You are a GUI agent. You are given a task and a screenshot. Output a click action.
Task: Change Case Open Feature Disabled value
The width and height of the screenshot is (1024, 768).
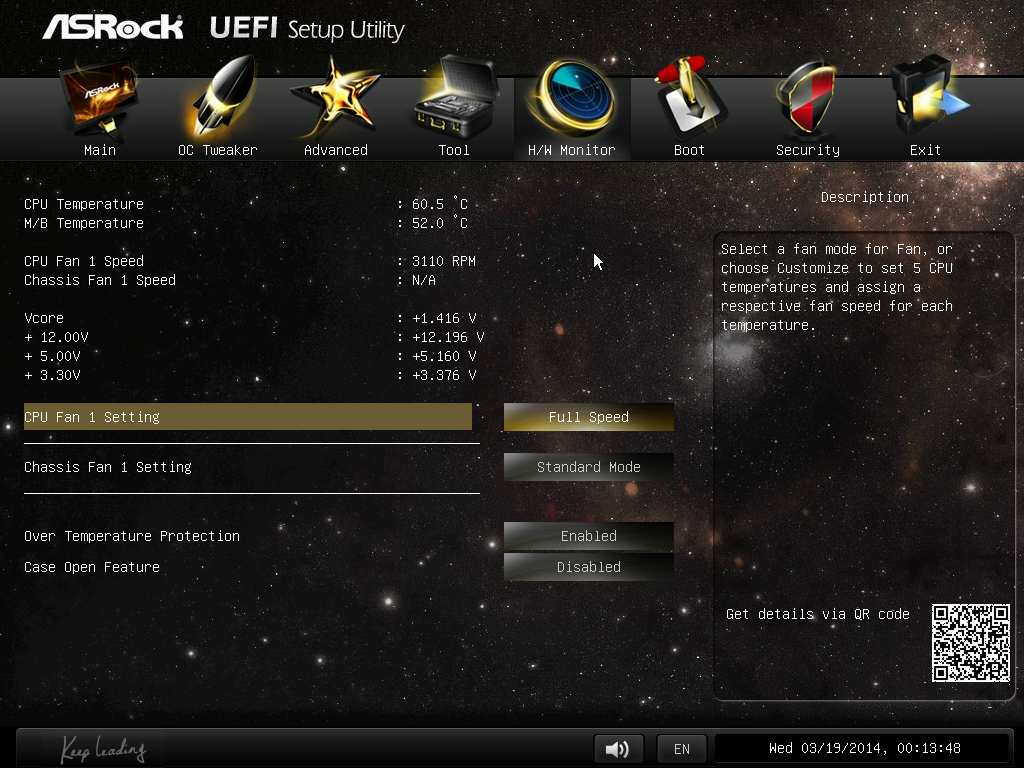point(588,567)
